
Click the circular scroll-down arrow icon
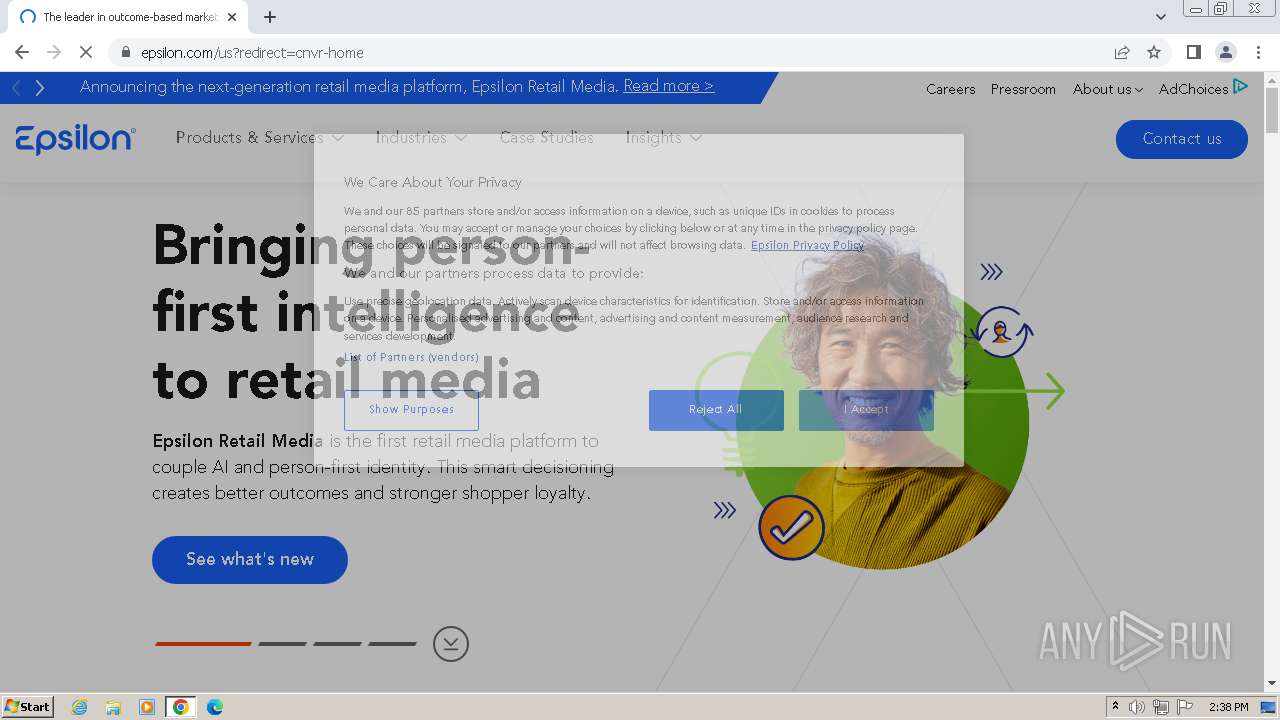451,643
